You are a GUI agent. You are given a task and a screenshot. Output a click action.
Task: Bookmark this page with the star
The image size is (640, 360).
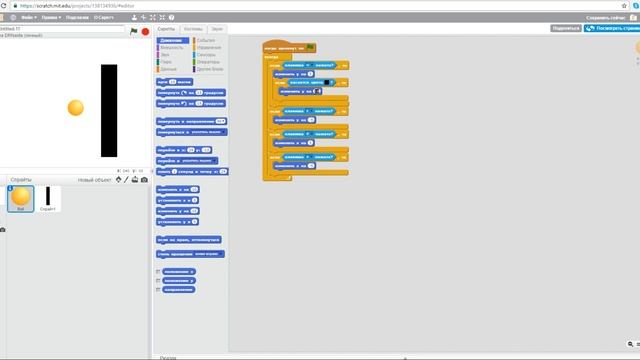click(624, 6)
